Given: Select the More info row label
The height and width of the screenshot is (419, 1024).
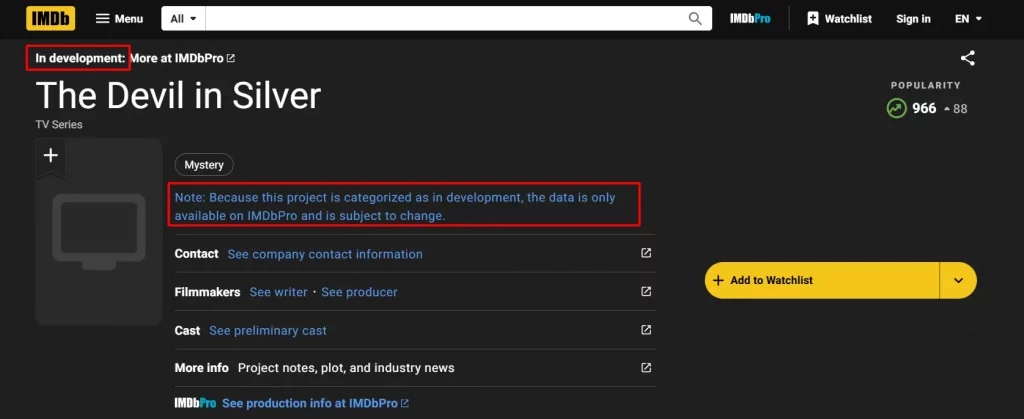Looking at the screenshot, I should pyautogui.click(x=202, y=368).
